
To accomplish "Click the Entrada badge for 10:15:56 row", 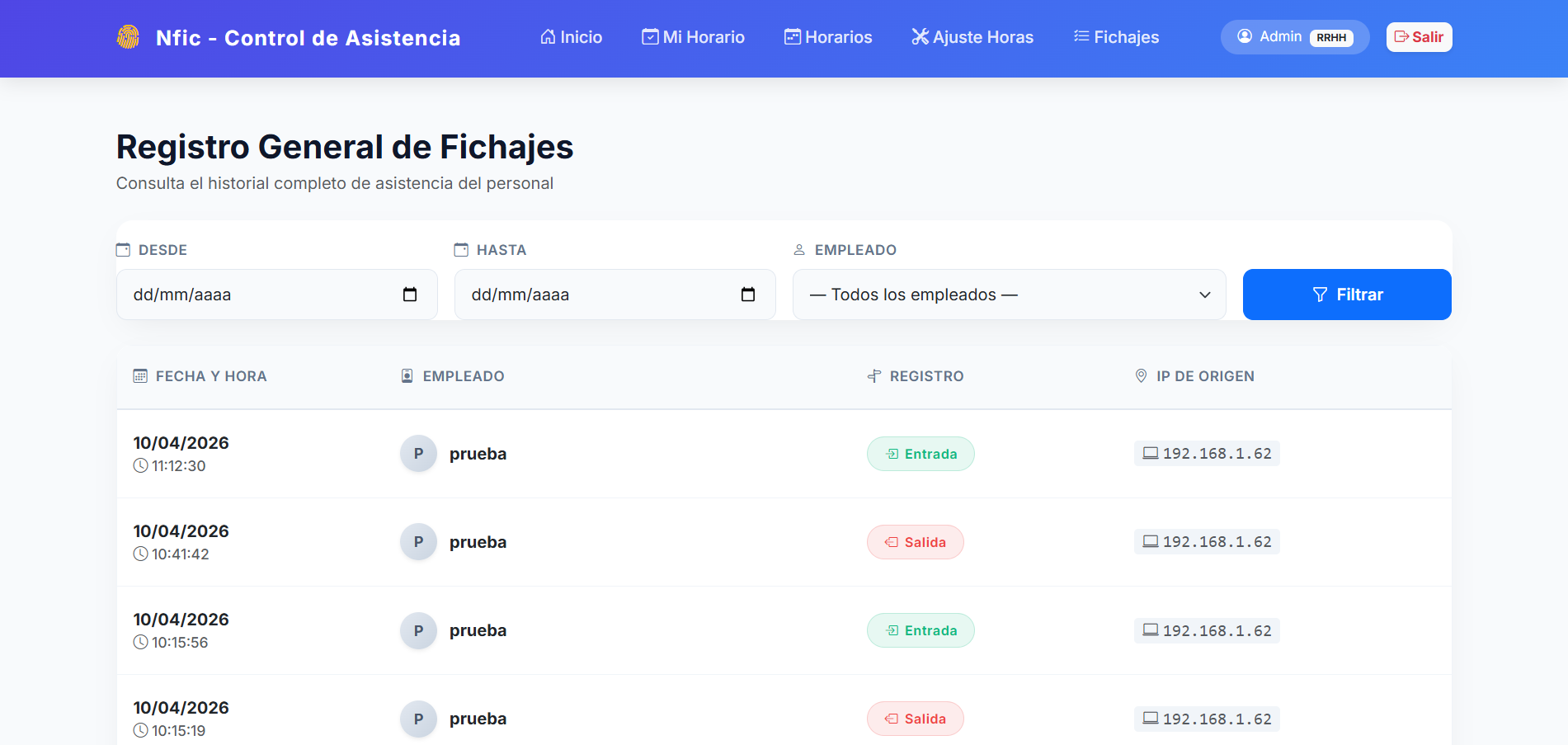I will coord(921,630).
